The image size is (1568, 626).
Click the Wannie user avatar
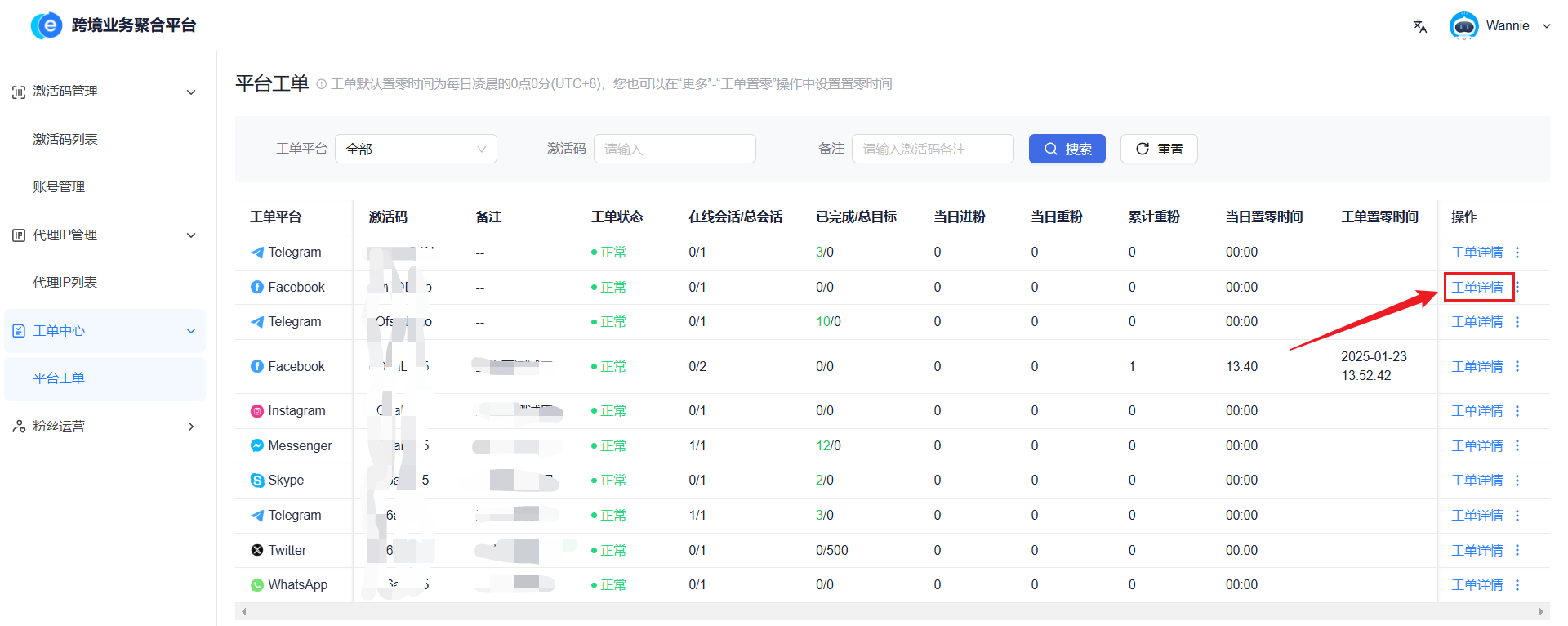(1463, 26)
